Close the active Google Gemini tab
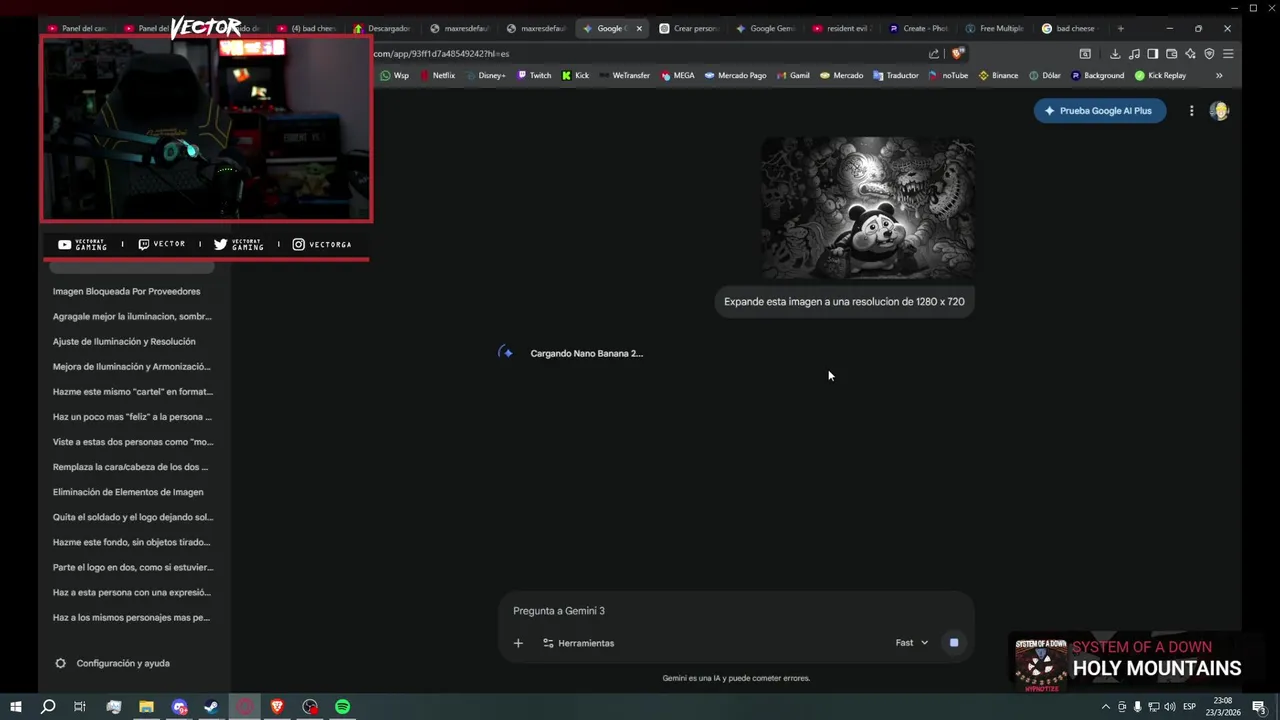This screenshot has height=720, width=1280. pos(639,28)
